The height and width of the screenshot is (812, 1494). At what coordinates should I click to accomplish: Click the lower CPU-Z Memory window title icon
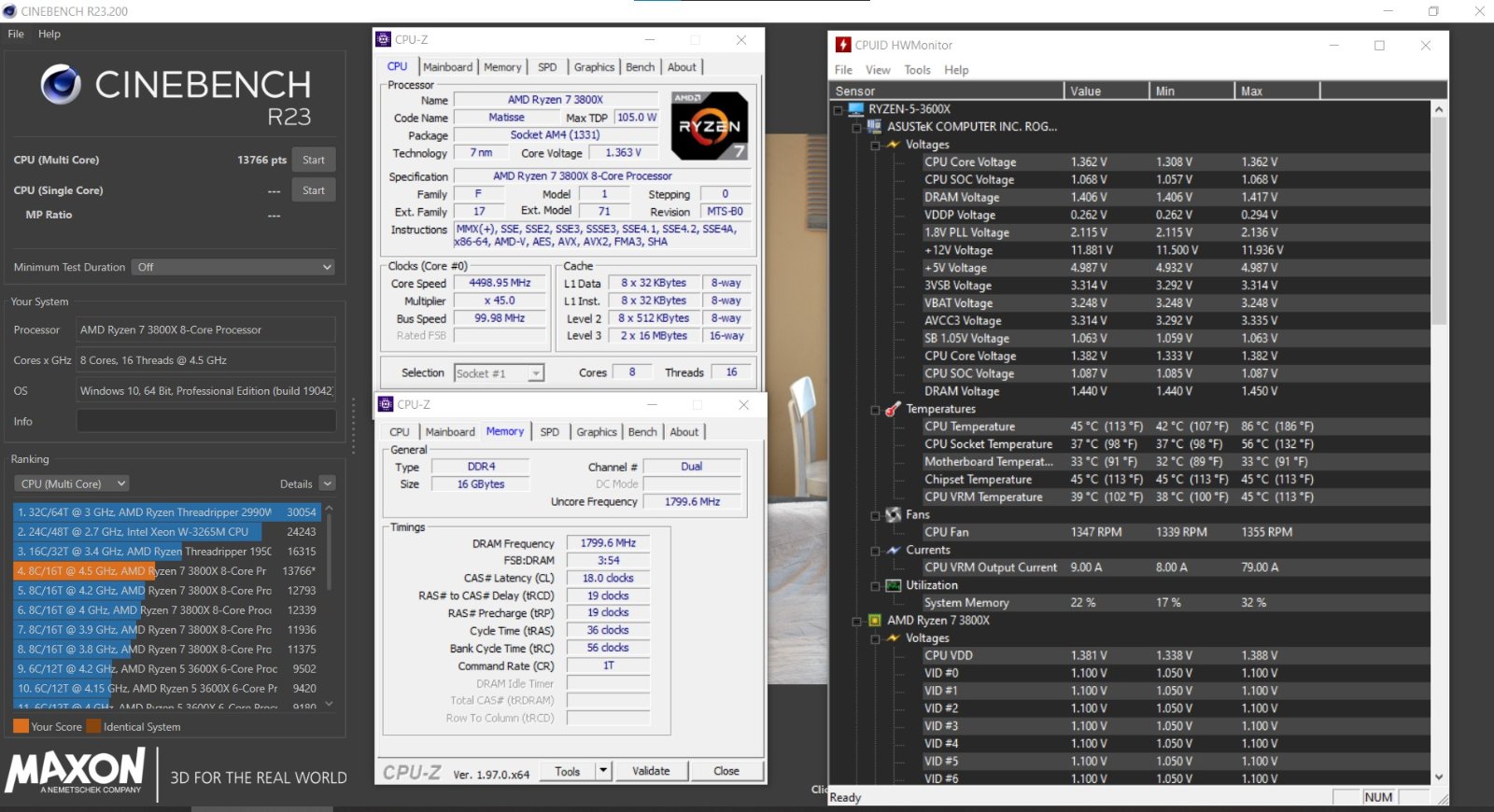point(386,404)
